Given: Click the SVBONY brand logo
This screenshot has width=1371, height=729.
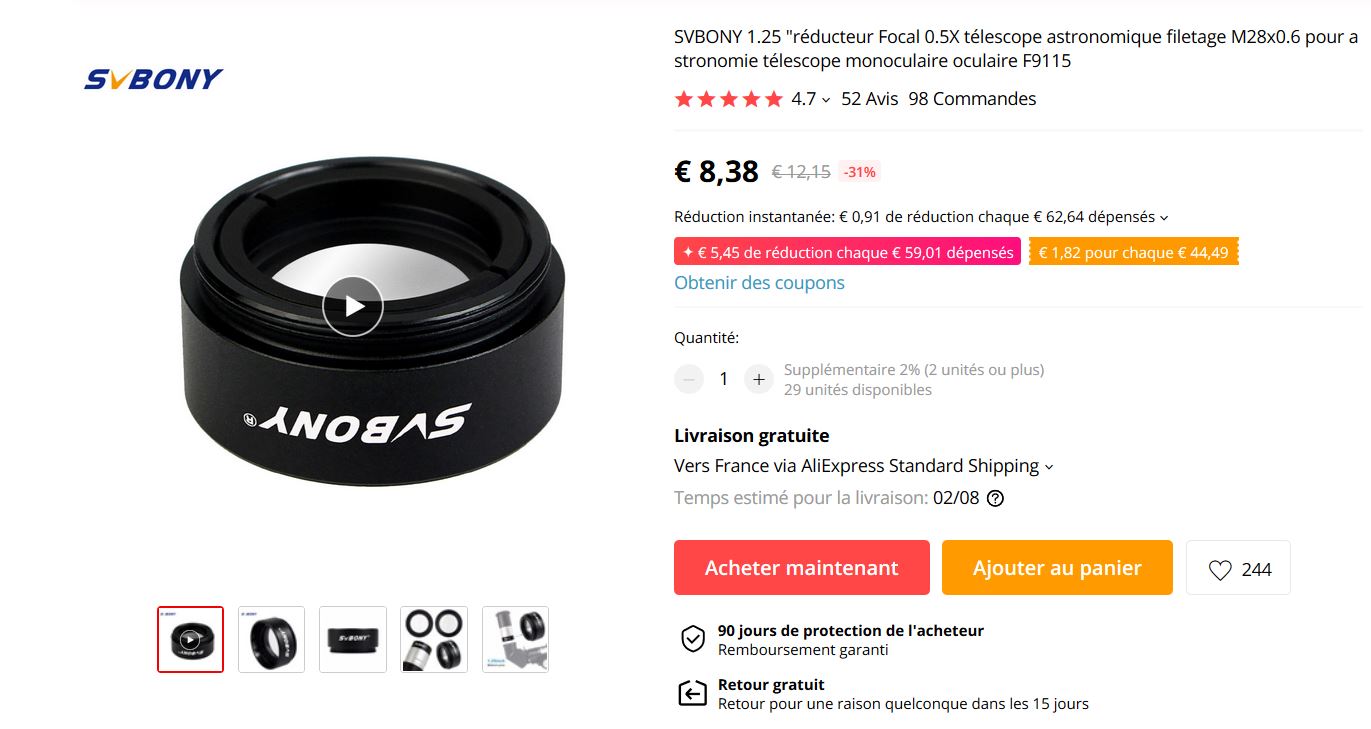Looking at the screenshot, I should (x=153, y=79).
